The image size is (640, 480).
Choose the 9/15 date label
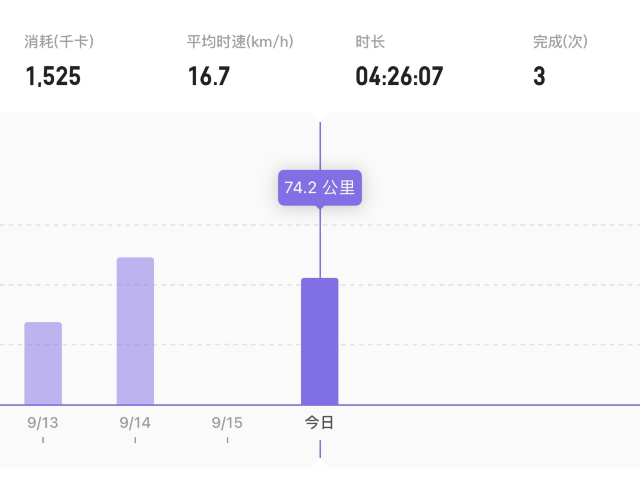coord(227,422)
